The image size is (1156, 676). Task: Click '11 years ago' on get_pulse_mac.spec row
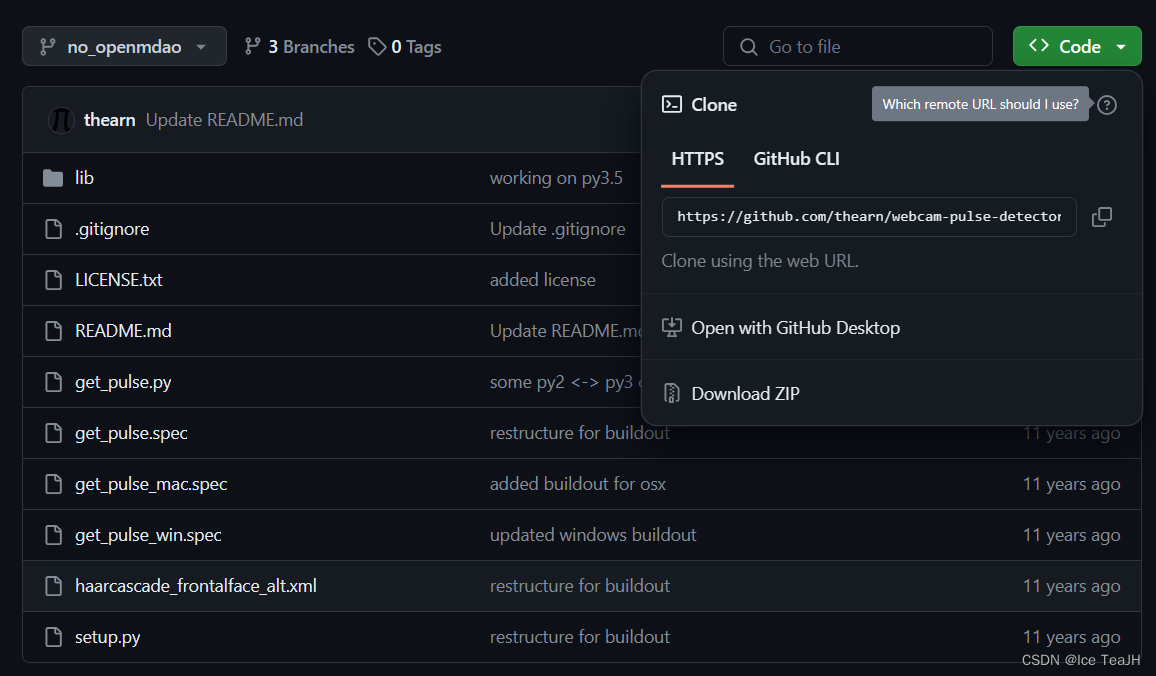pyautogui.click(x=1071, y=484)
